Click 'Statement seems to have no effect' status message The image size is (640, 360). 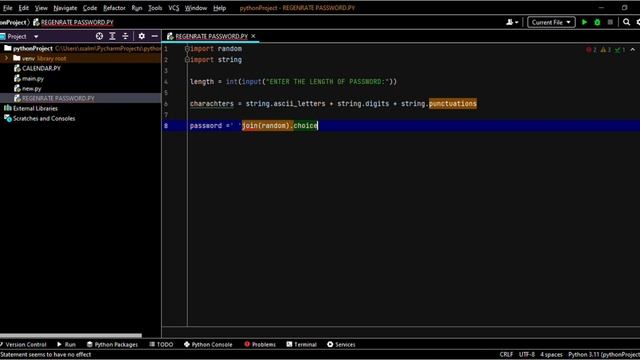tap(46, 355)
